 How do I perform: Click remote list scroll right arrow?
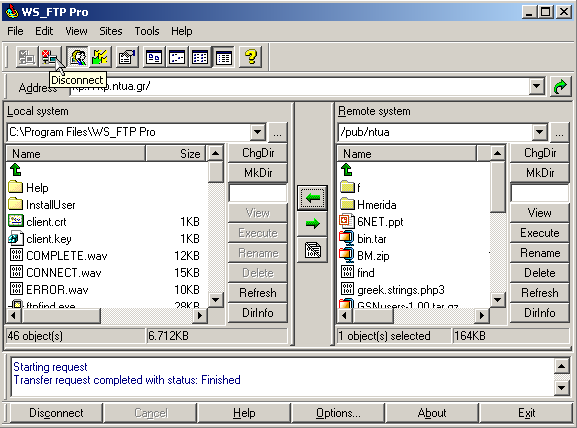pyautogui.click(x=481, y=315)
